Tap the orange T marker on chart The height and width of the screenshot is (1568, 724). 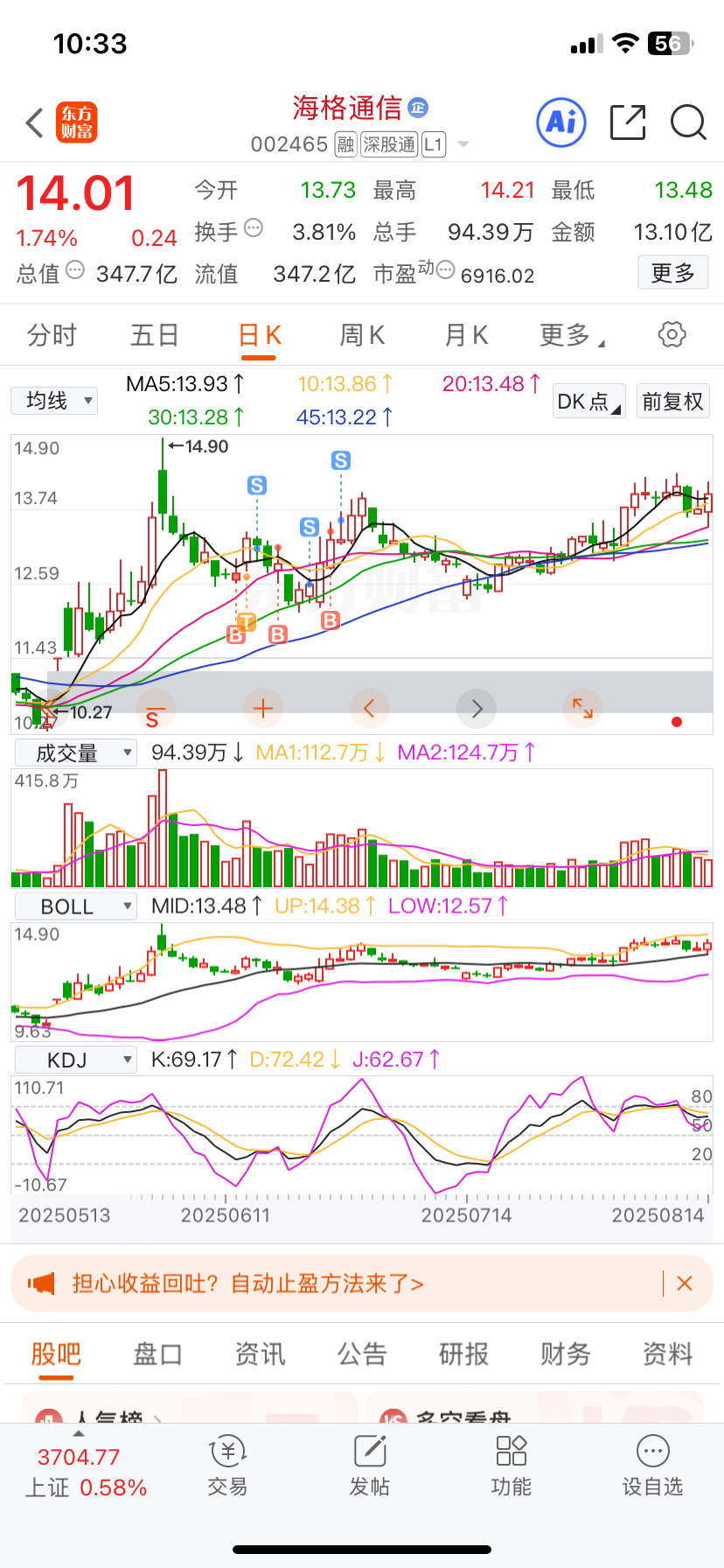[247, 622]
